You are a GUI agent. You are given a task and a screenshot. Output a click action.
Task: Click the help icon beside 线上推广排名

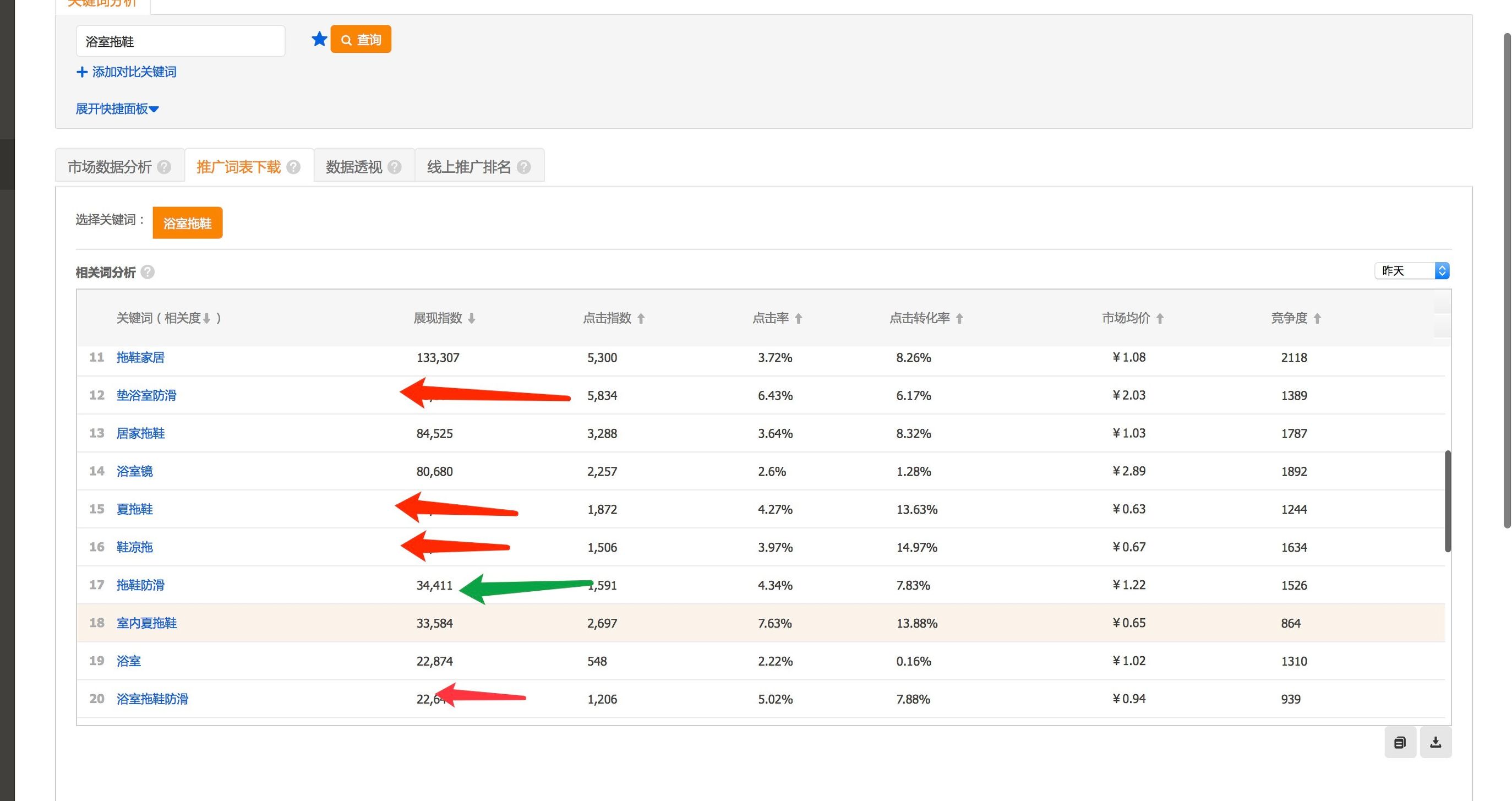click(x=524, y=166)
